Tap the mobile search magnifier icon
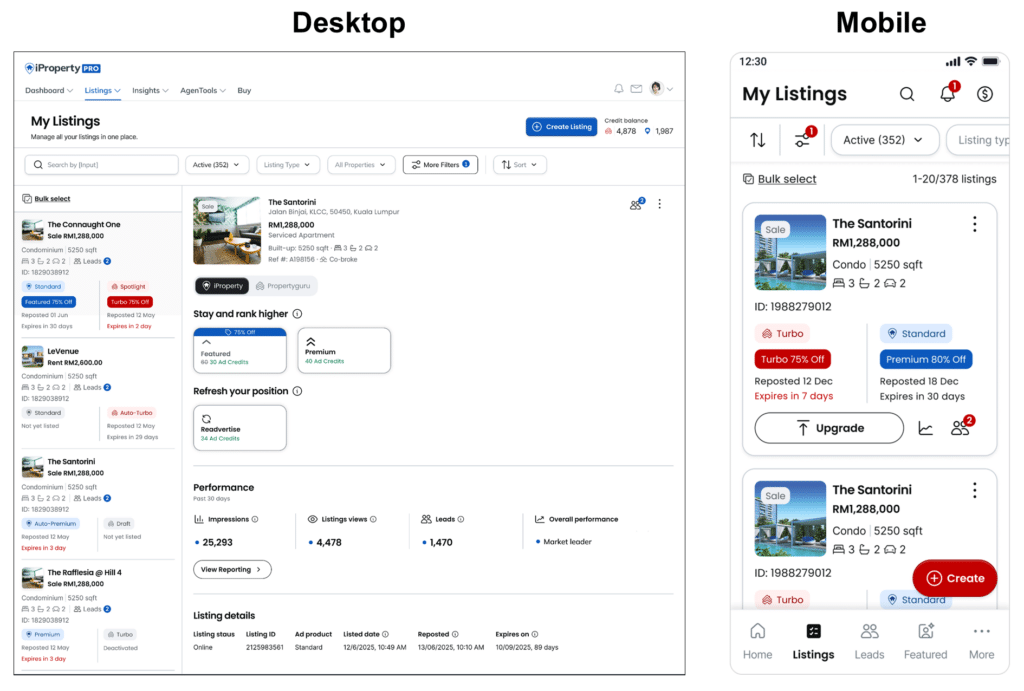The width and height of the screenshot is (1024, 691). point(906,94)
